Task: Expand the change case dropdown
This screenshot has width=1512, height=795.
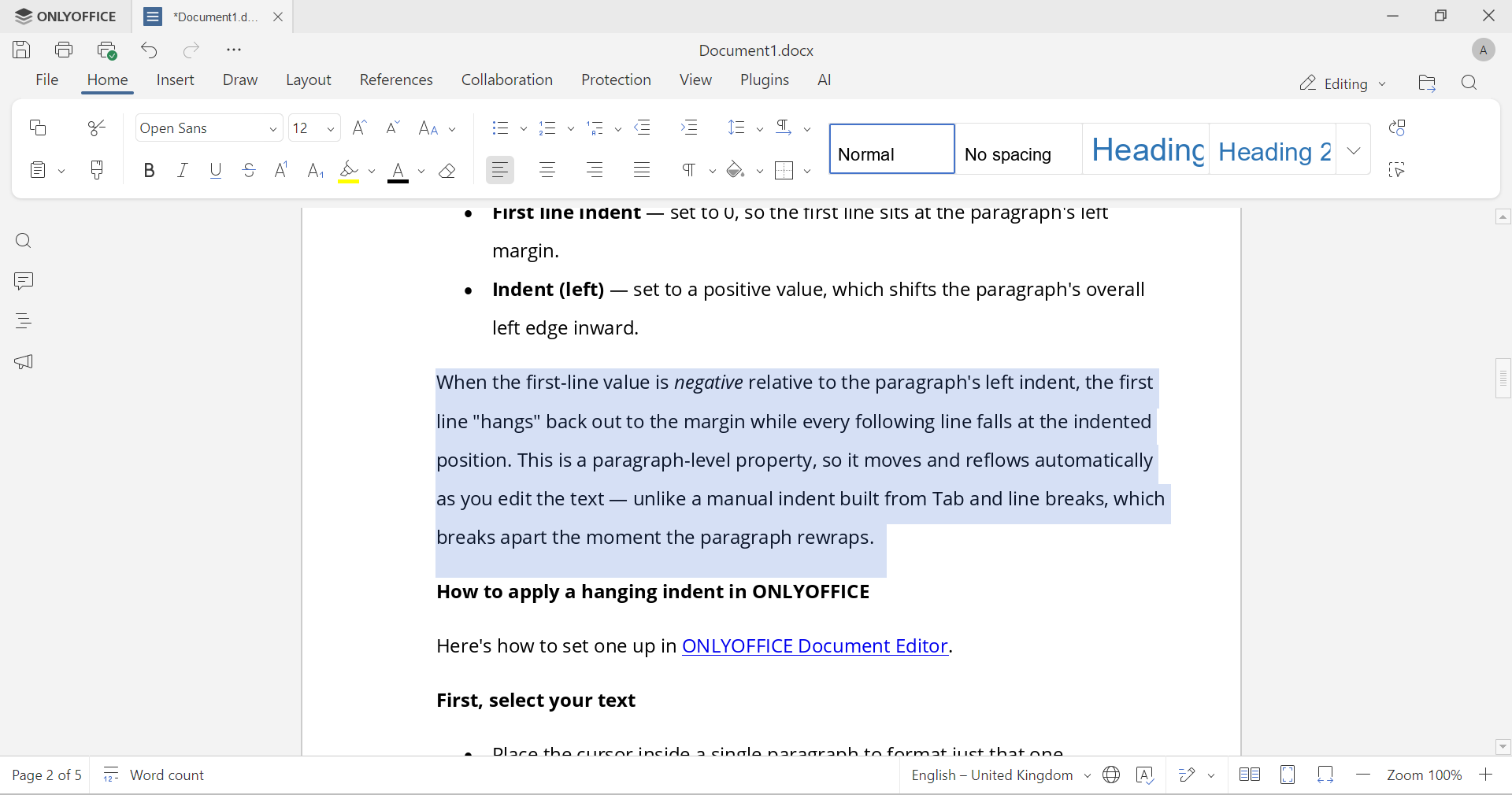Action: 452,129
